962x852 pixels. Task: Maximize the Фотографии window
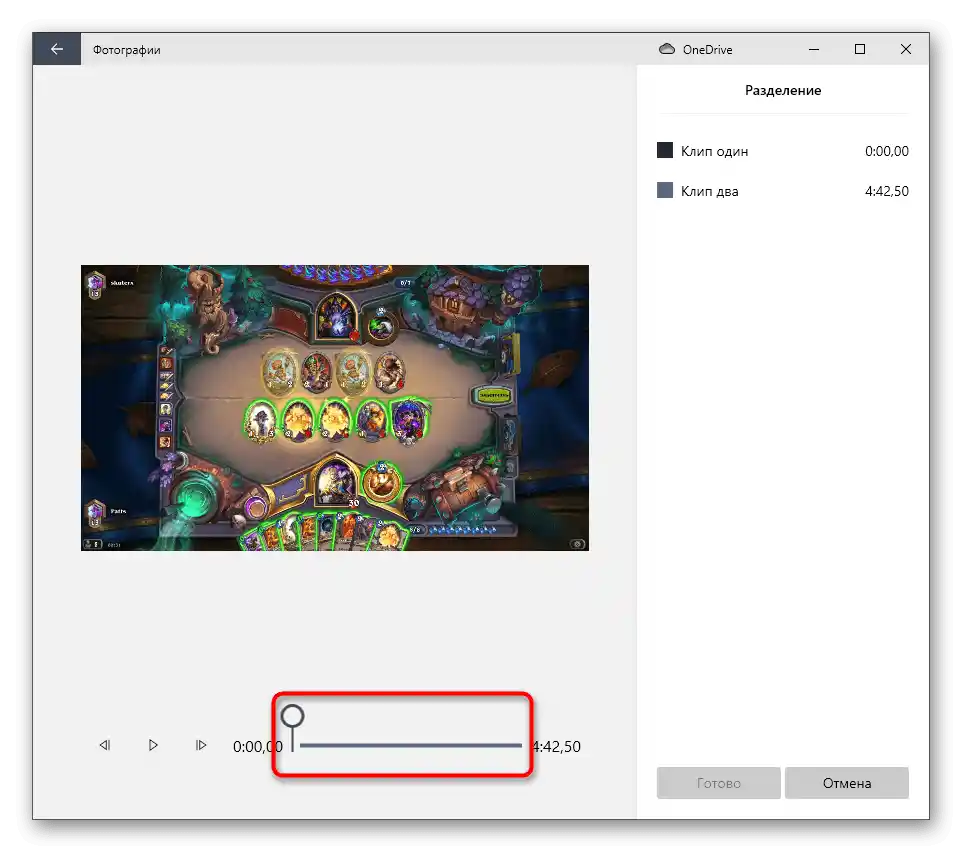pyautogui.click(x=860, y=49)
